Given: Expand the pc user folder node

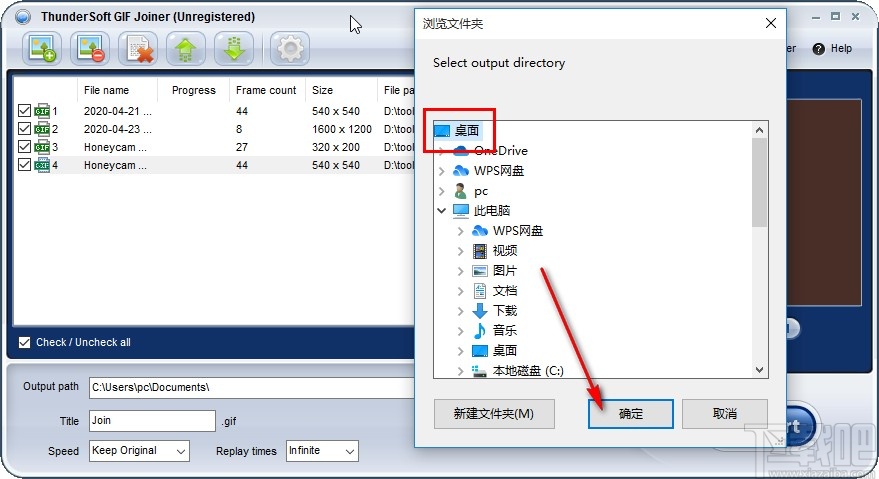Looking at the screenshot, I should [442, 191].
